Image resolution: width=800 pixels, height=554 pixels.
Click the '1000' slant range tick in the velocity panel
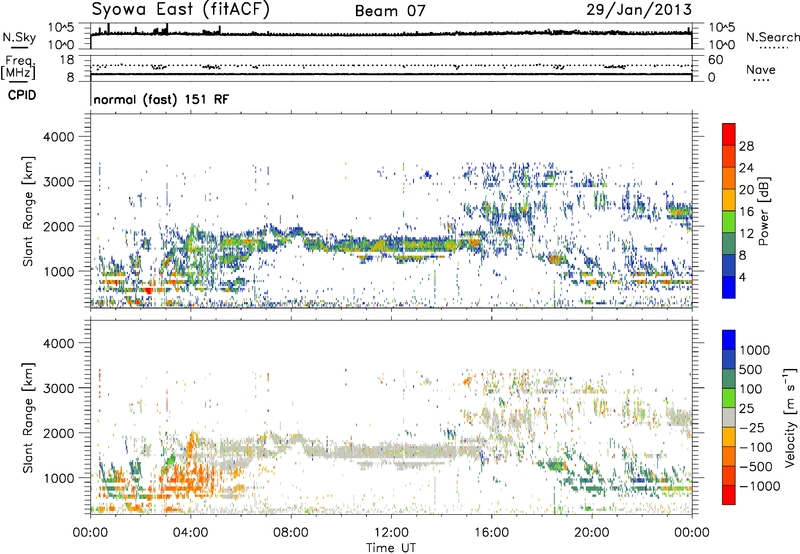tap(59, 478)
